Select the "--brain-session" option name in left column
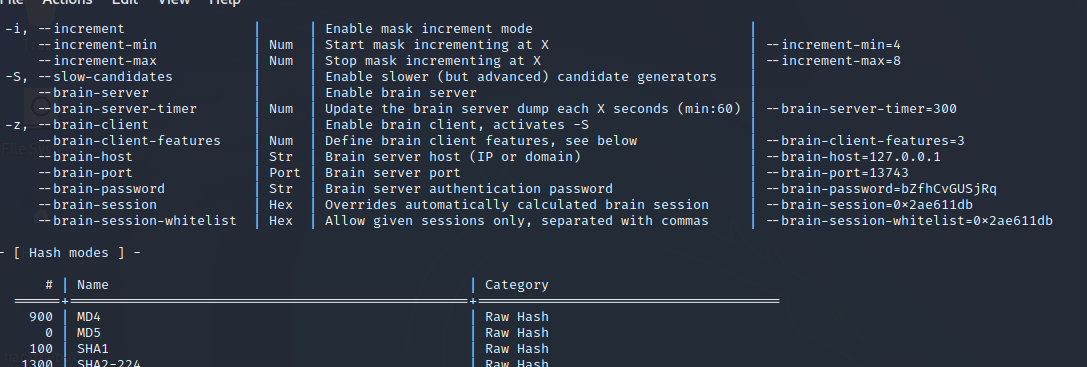This screenshot has height=367, width=1087. (97, 205)
